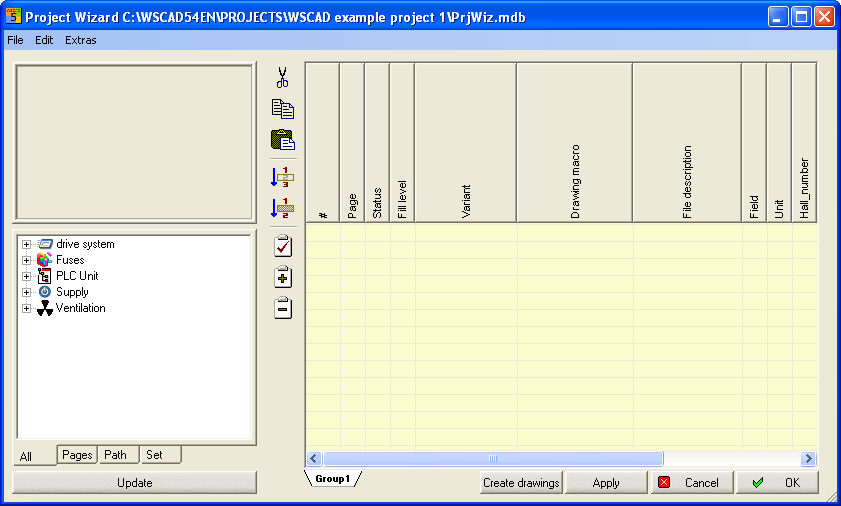The width and height of the screenshot is (841, 506).
Task: Click the Update button
Action: pos(135,482)
